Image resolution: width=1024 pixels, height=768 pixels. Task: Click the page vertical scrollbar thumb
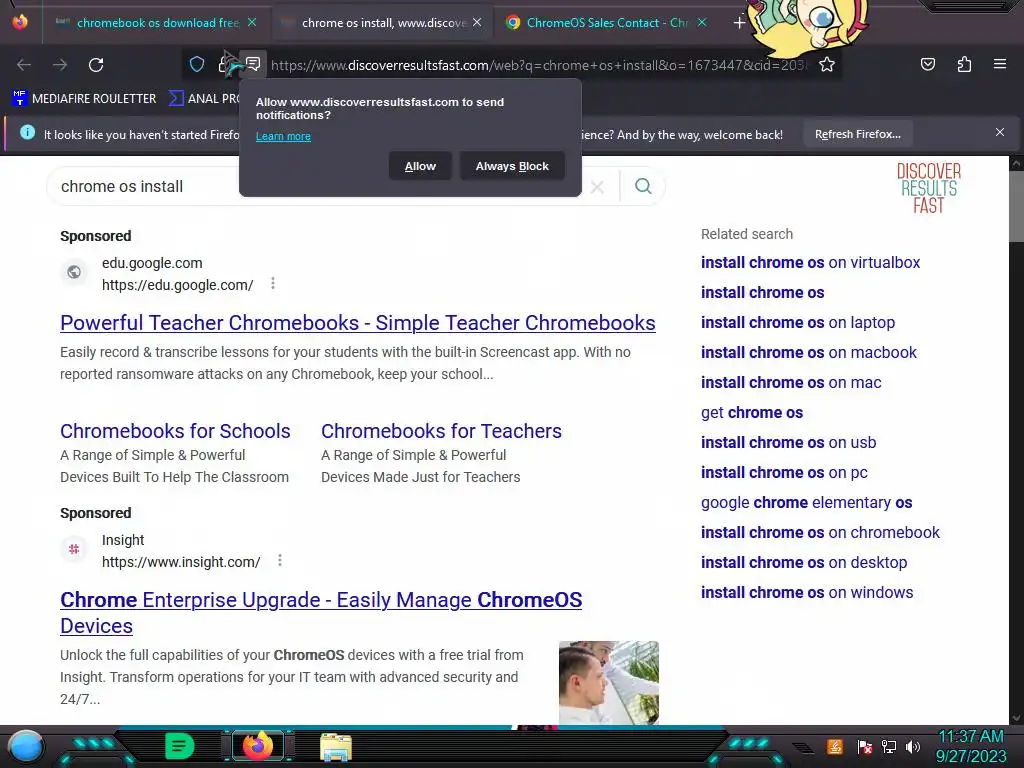(1017, 206)
